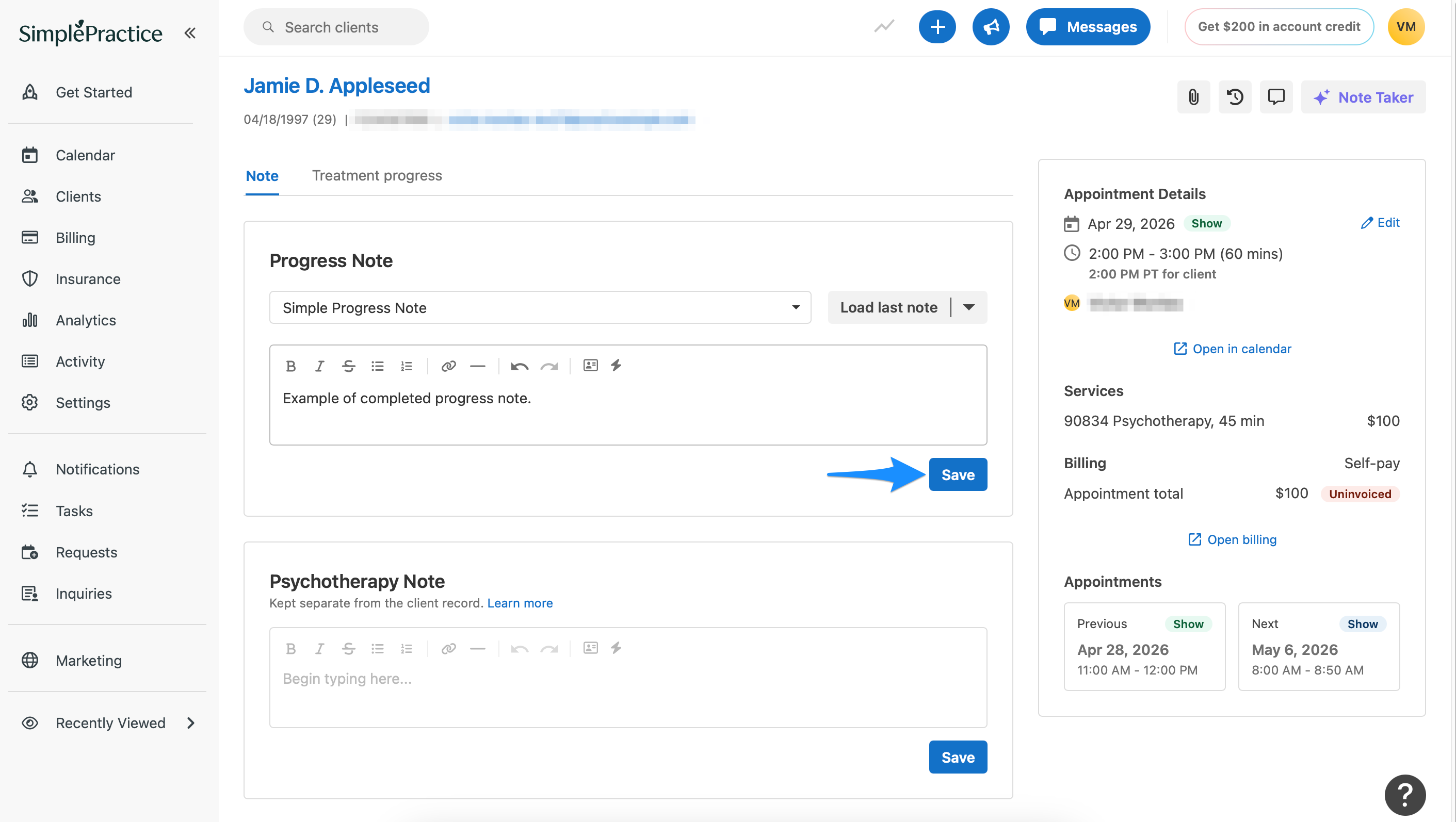Expand Load last note arrow menu
Screen dimensions: 1456x822
pyautogui.click(x=969, y=307)
